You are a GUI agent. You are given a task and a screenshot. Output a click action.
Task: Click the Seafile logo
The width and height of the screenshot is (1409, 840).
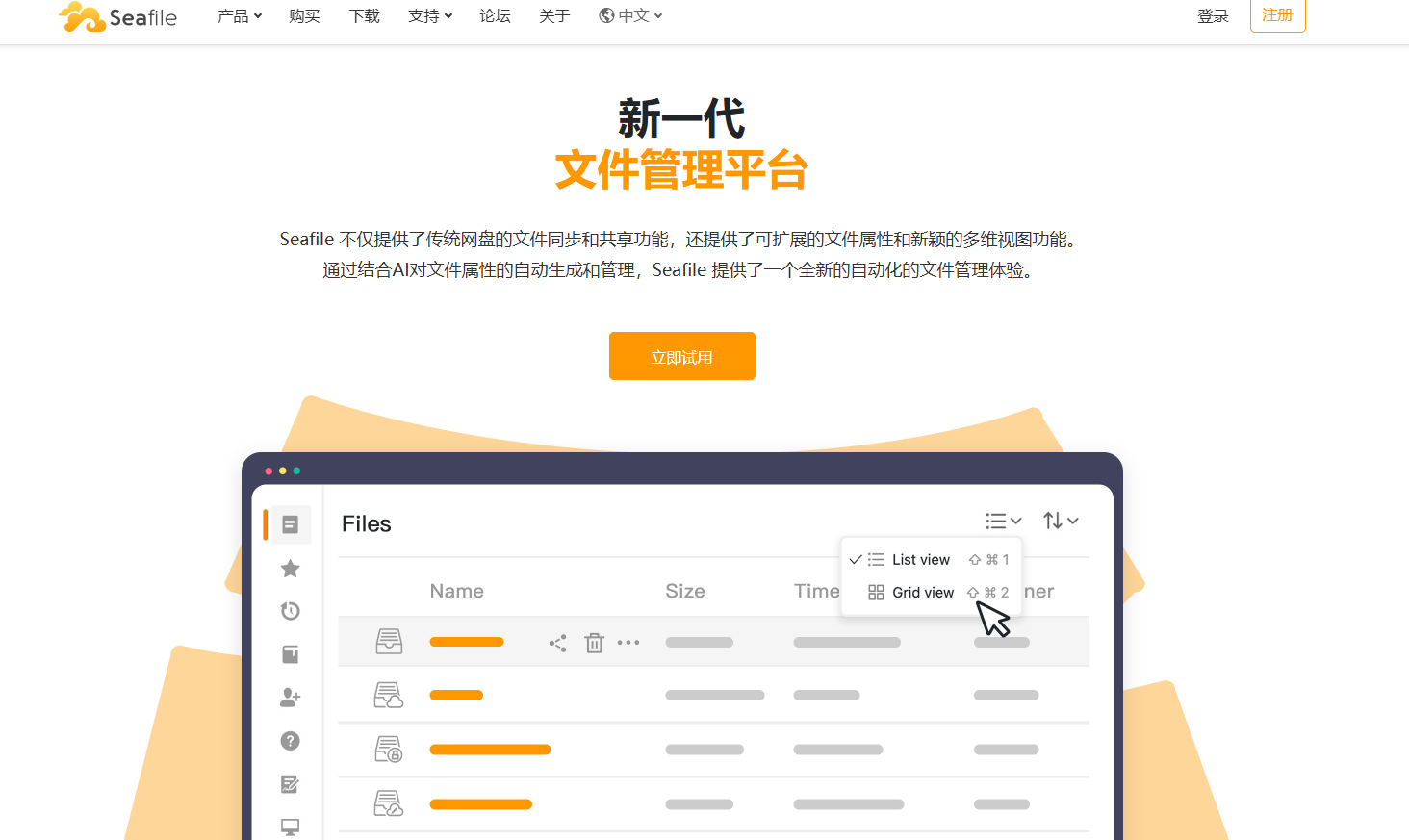click(x=118, y=16)
